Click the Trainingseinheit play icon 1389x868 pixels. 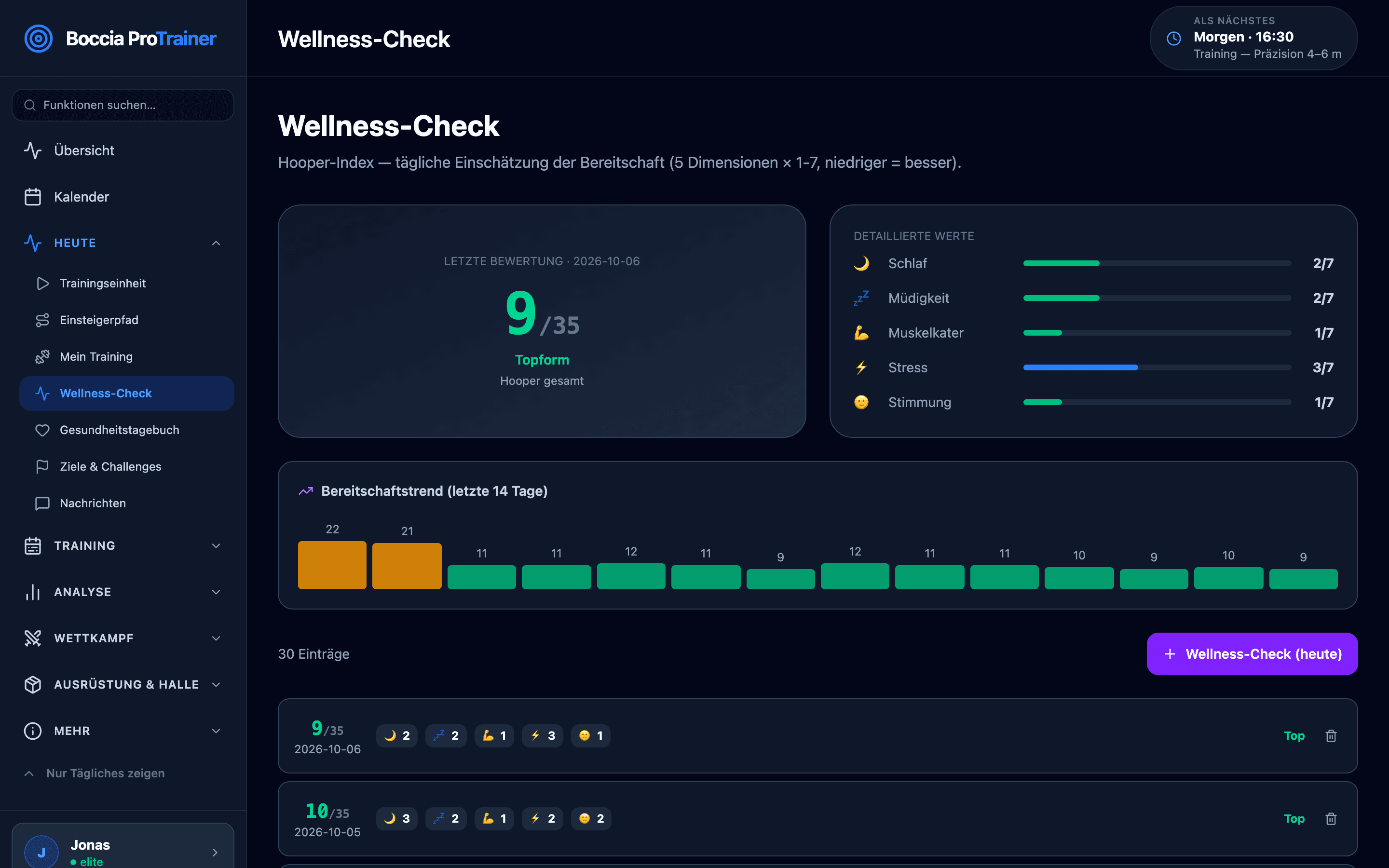coord(42,284)
